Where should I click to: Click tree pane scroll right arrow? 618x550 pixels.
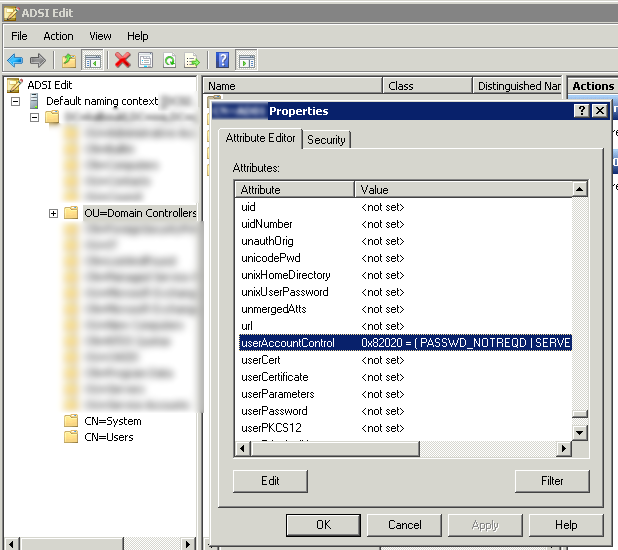[x=188, y=544]
